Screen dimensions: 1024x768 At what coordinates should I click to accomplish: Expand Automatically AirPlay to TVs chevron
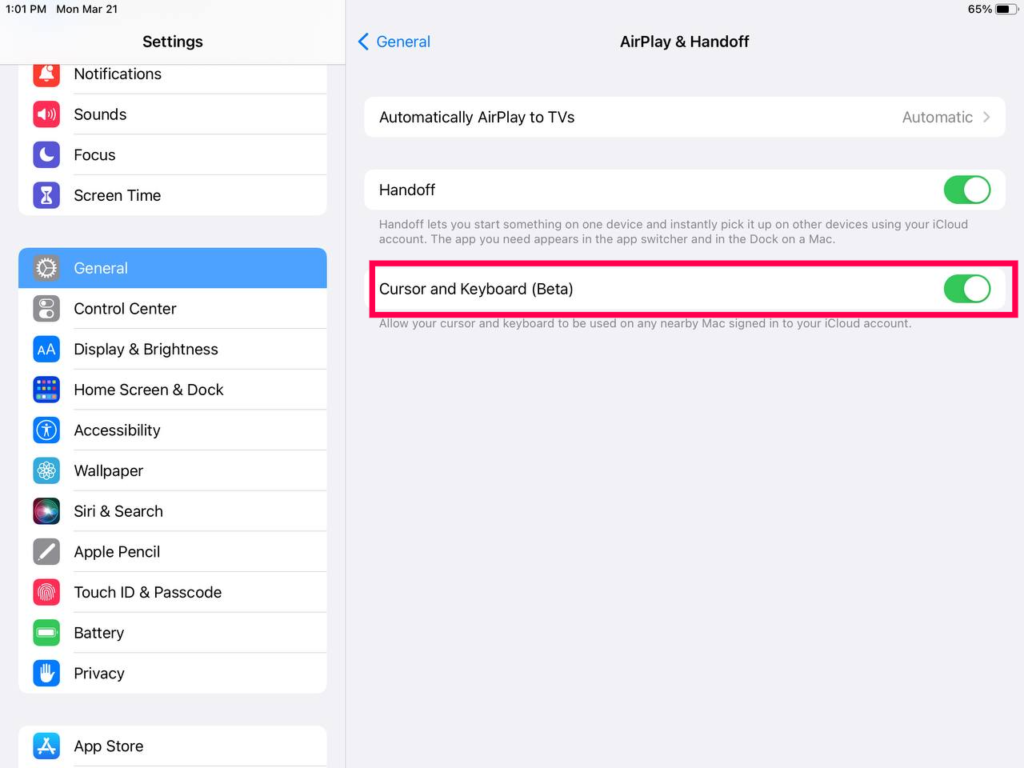987,118
